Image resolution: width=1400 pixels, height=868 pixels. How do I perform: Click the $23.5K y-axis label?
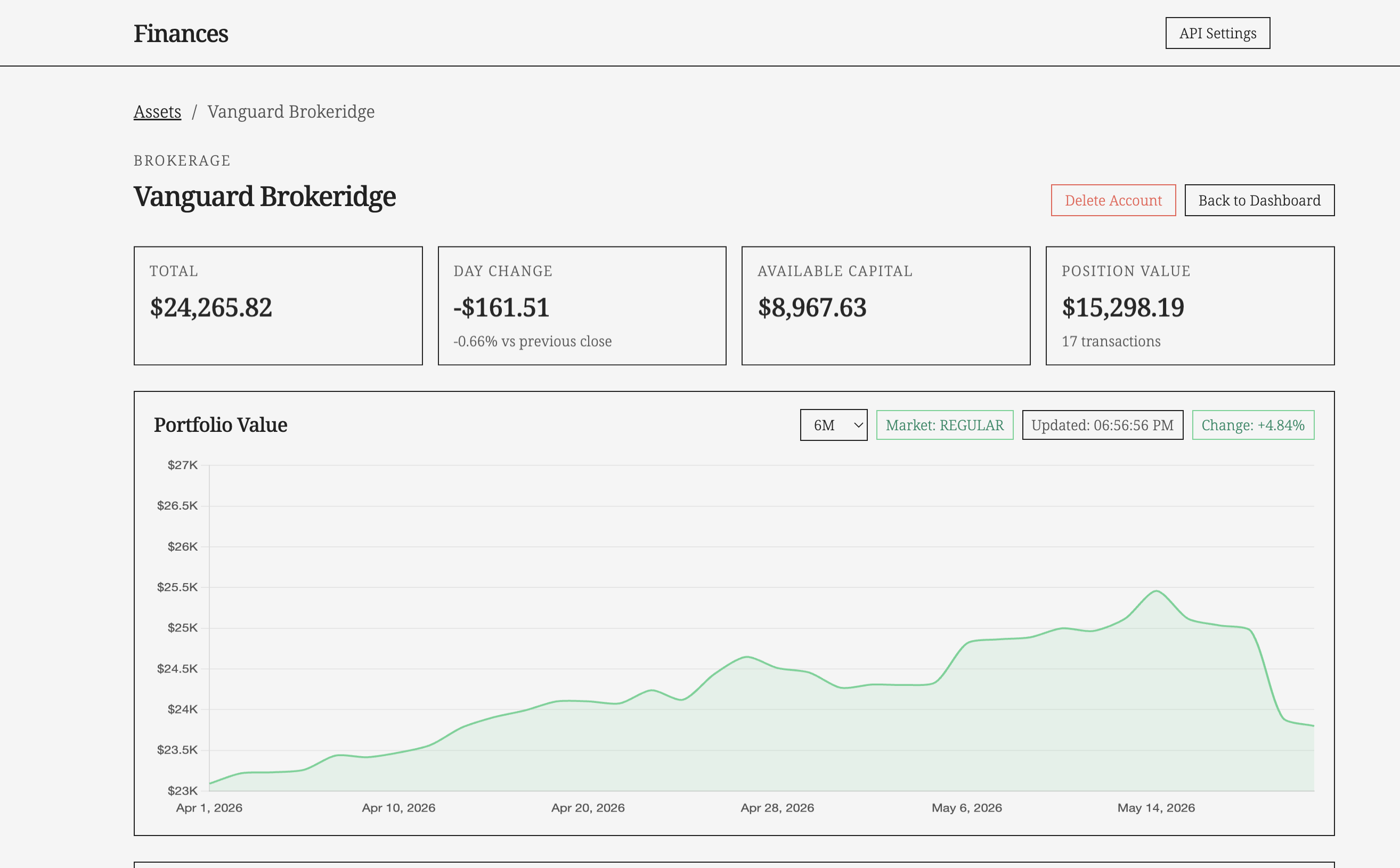[x=177, y=750]
